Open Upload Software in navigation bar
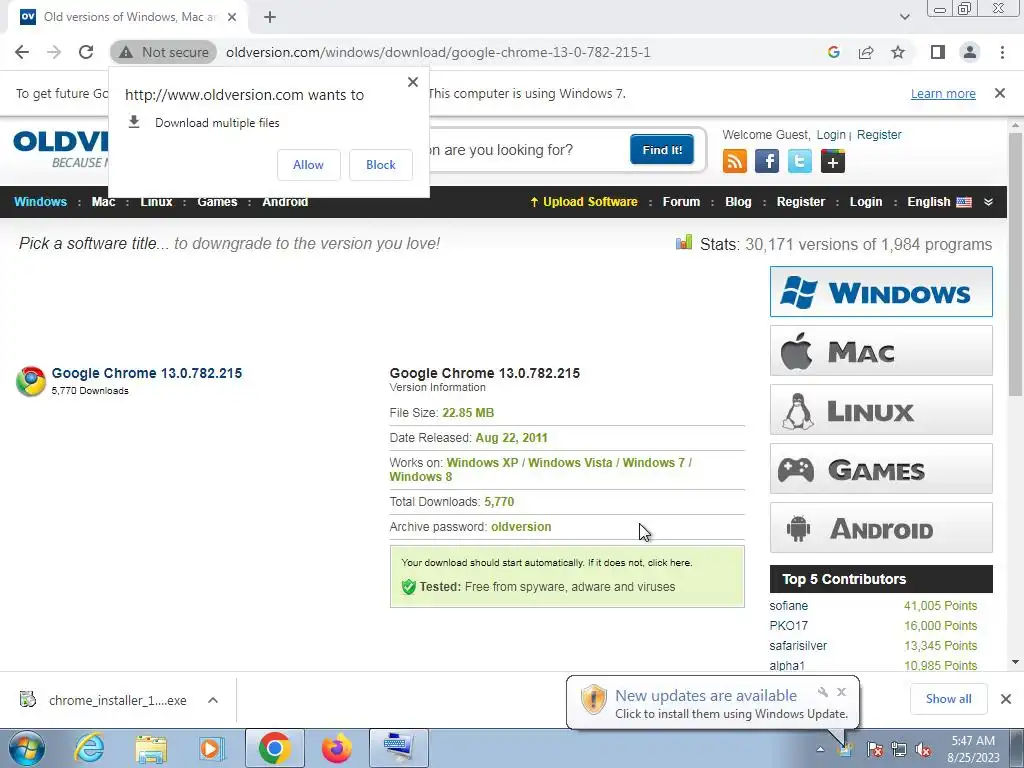This screenshot has width=1024, height=768. (584, 202)
